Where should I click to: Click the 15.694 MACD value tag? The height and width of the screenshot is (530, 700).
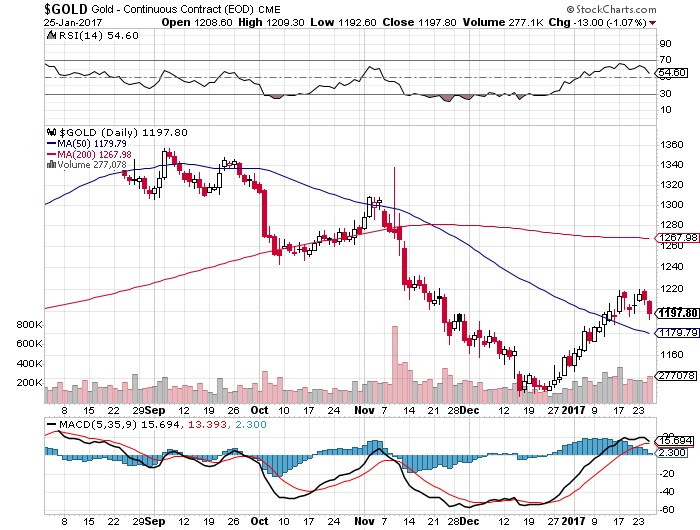676,441
